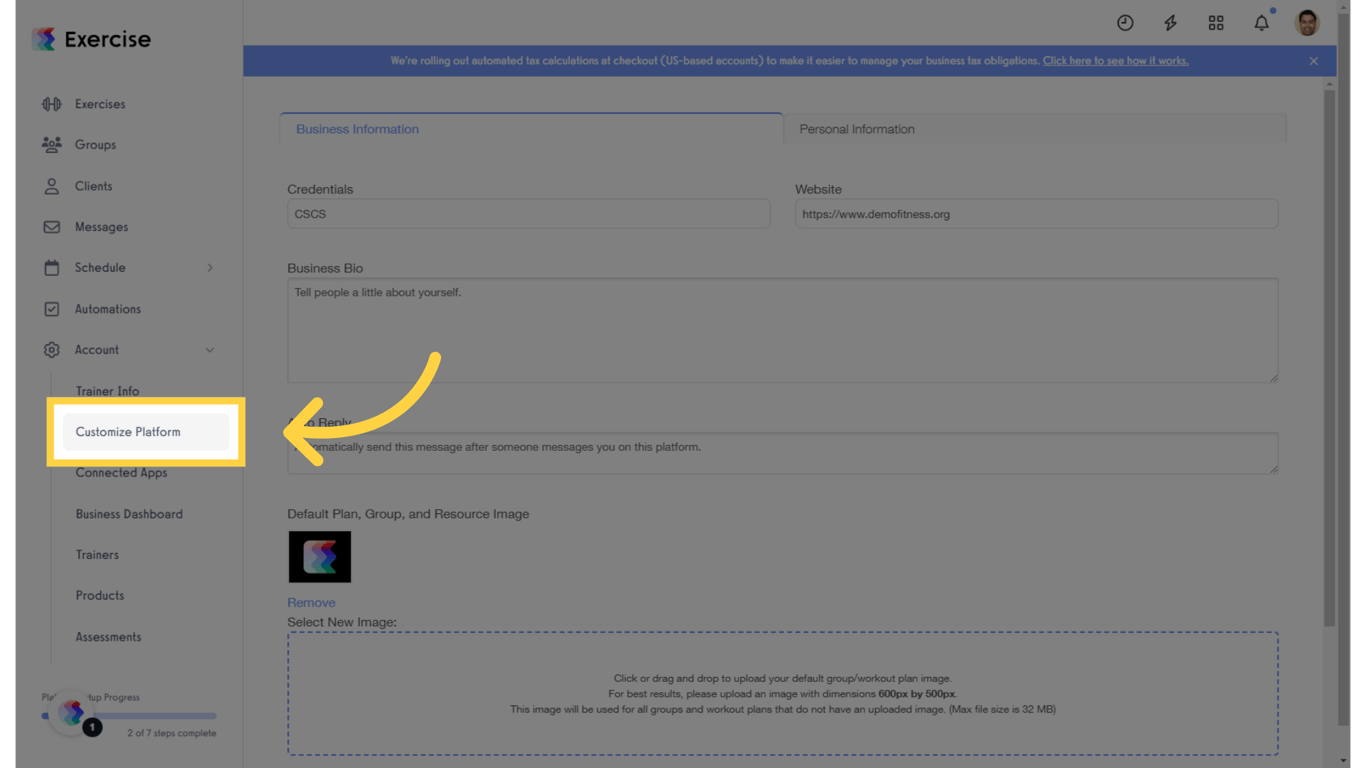Collapse the Account section

(x=210, y=349)
